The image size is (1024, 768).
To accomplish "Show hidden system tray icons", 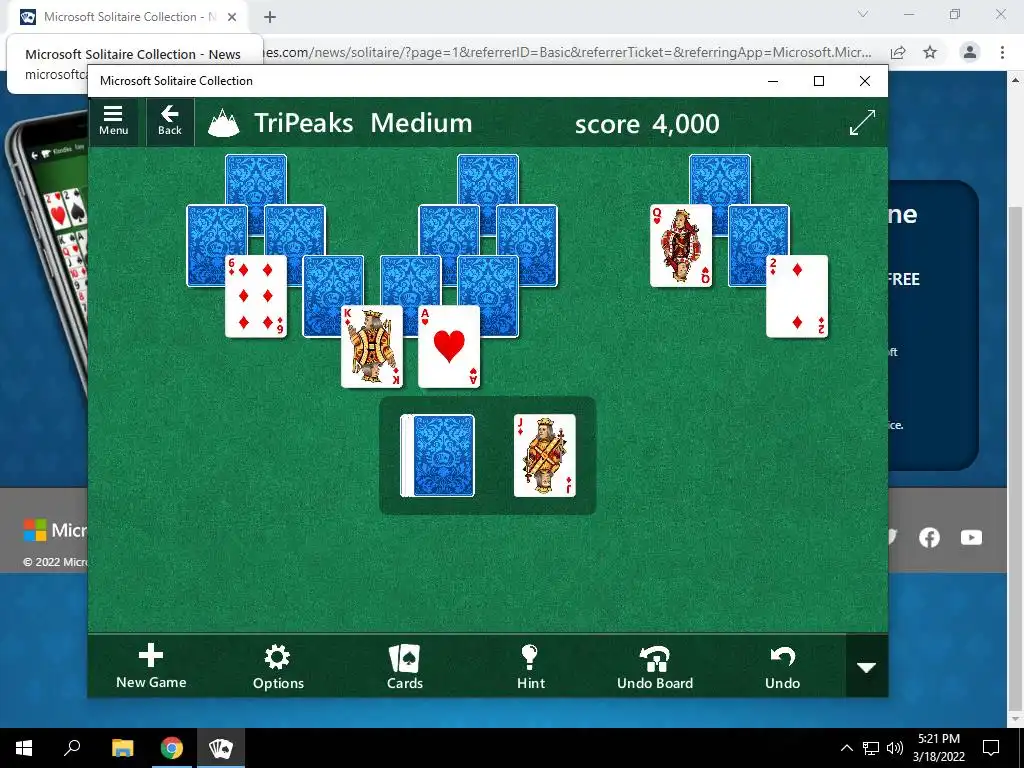I will (846, 748).
